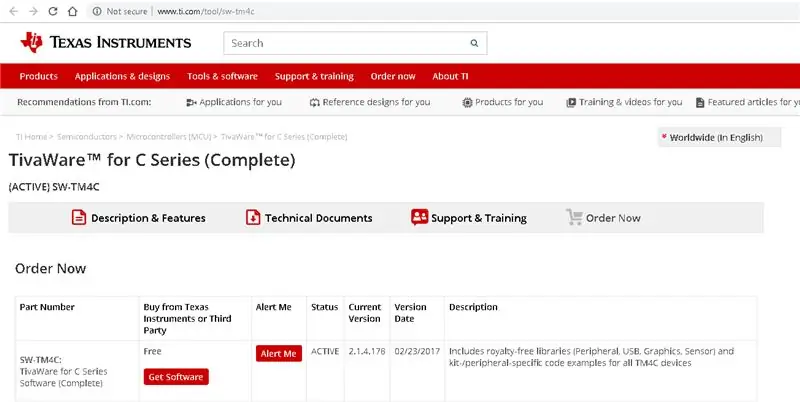Click version value 2.1.4.178
Viewport: 800px width, 402px height.
point(367,351)
